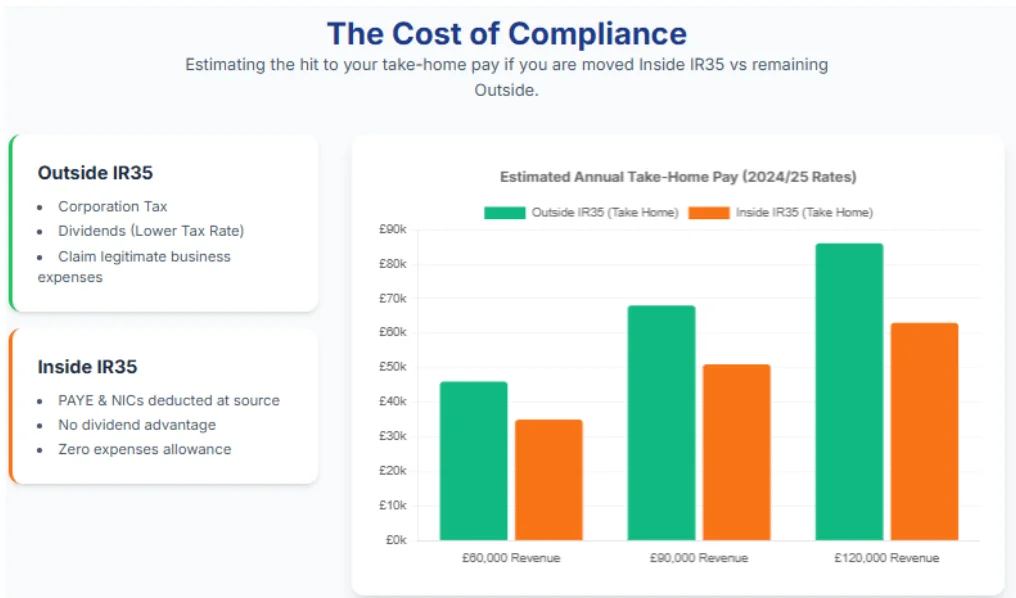Click the Inside IR35 card heading

pyautogui.click(x=89, y=367)
